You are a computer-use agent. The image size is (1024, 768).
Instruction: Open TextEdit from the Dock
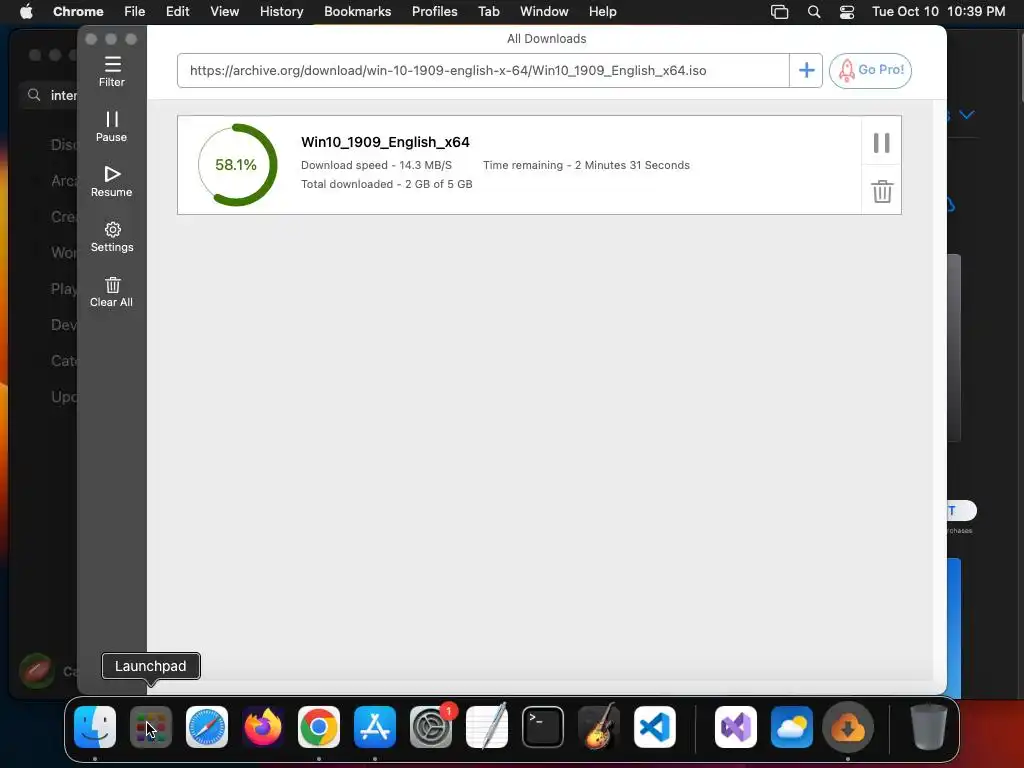487,727
